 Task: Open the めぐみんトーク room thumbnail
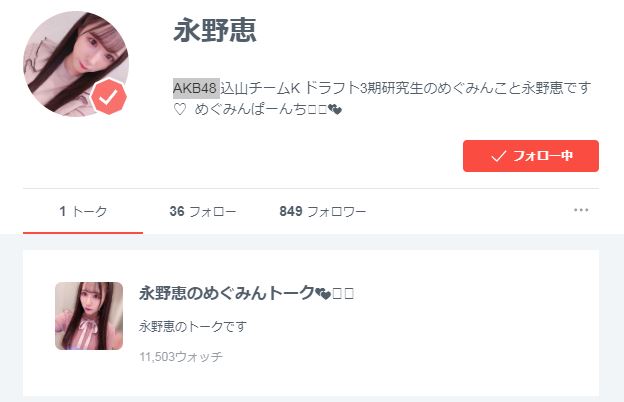click(89, 316)
